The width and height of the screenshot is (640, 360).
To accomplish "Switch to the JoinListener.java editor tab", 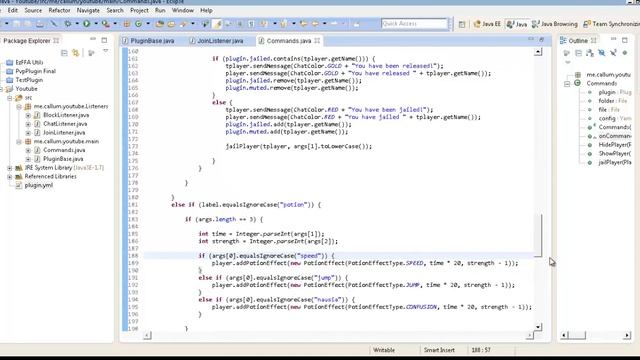I will (216, 41).
